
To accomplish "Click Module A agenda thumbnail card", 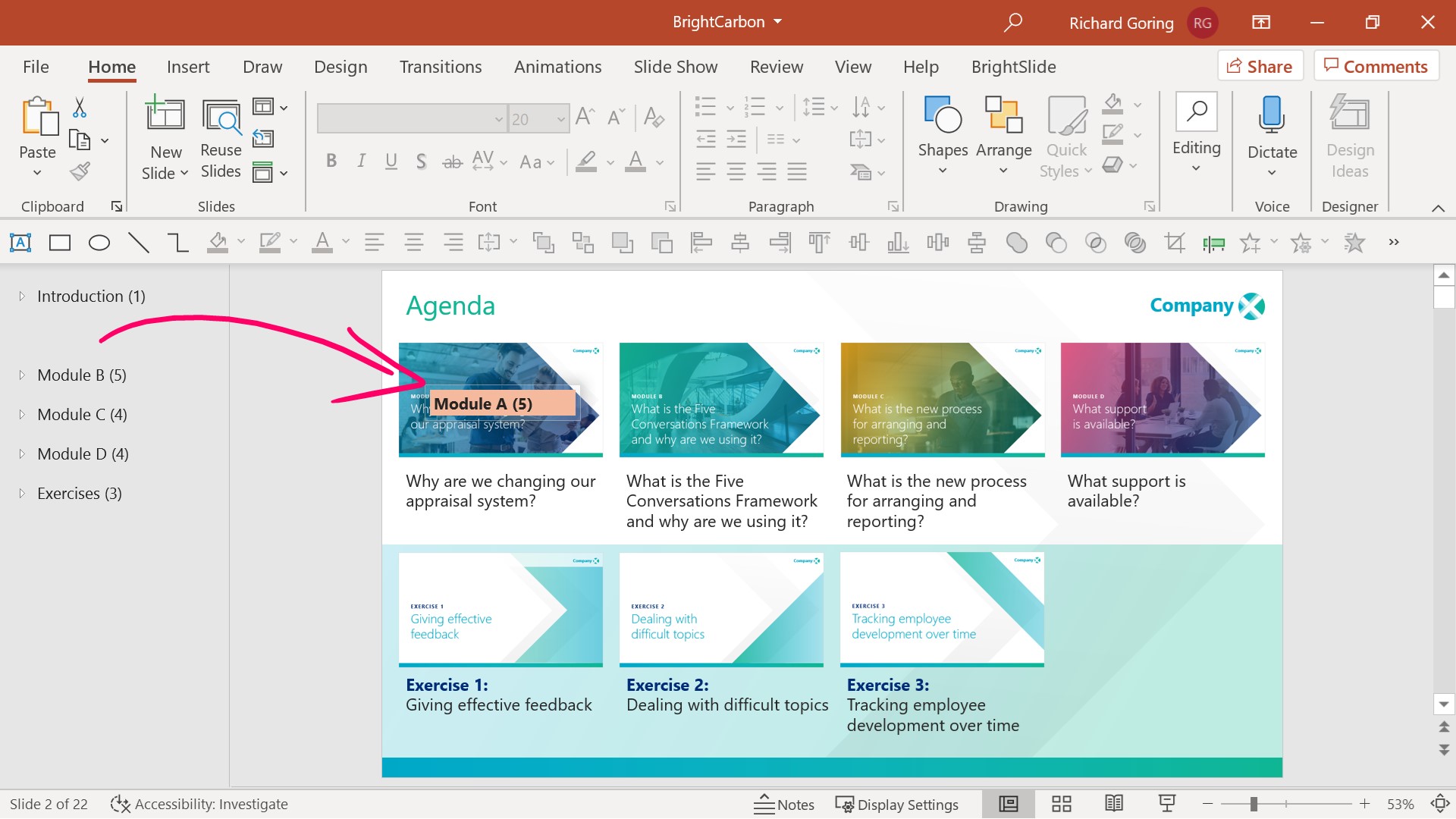I will click(500, 399).
